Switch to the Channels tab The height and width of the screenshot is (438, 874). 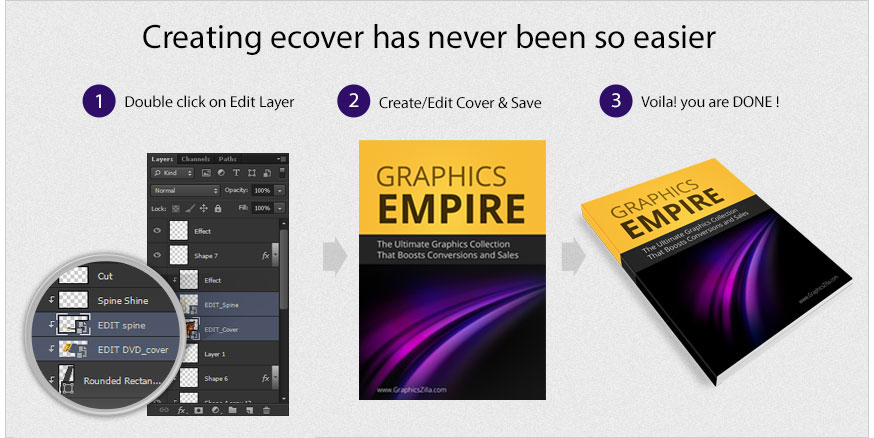(195, 158)
